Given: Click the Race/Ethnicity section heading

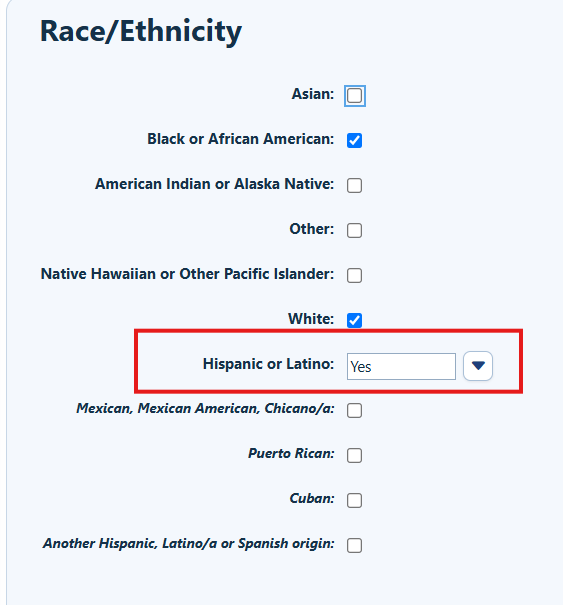Looking at the screenshot, I should pos(141,31).
